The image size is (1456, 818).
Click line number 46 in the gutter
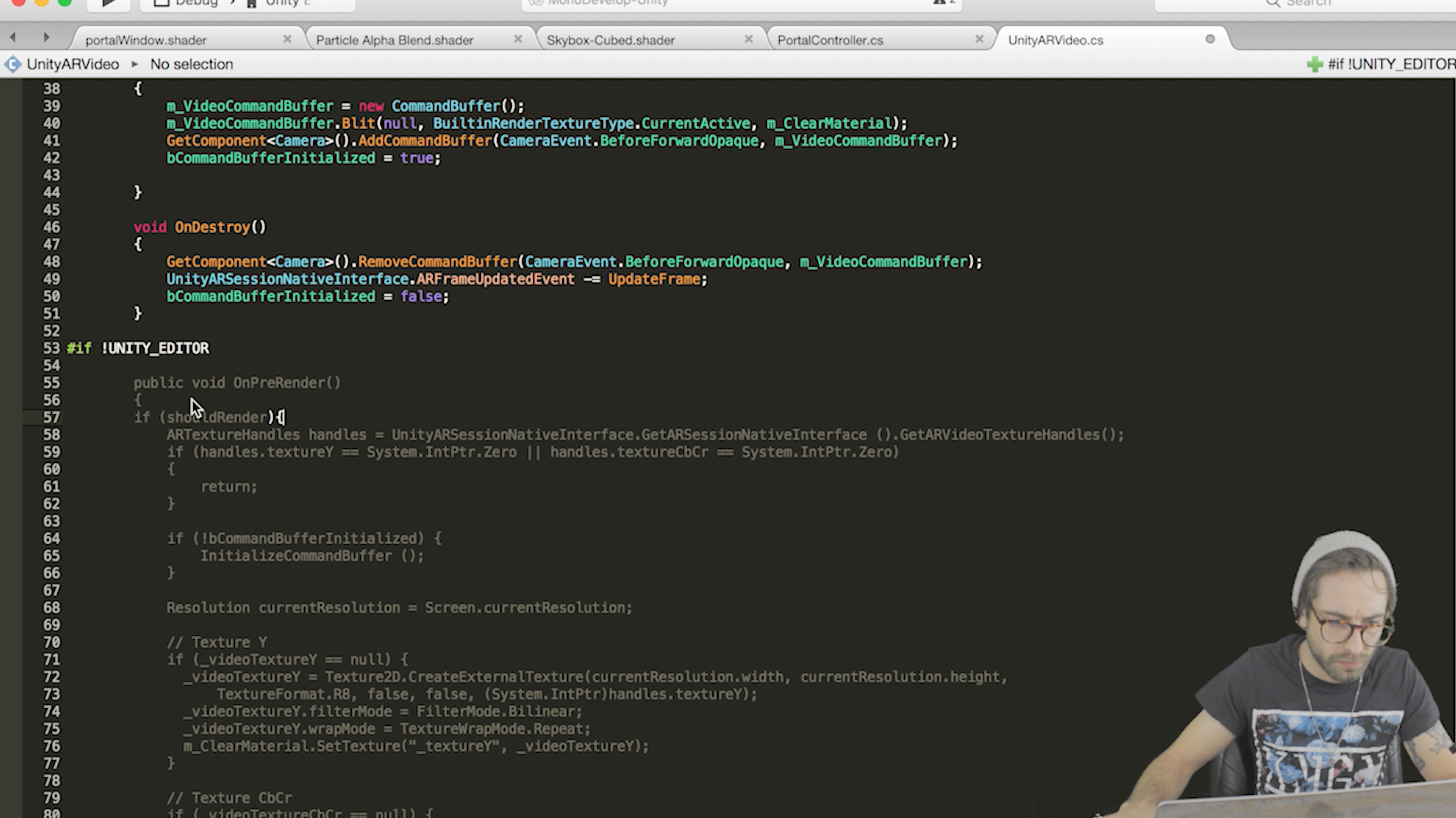(51, 228)
